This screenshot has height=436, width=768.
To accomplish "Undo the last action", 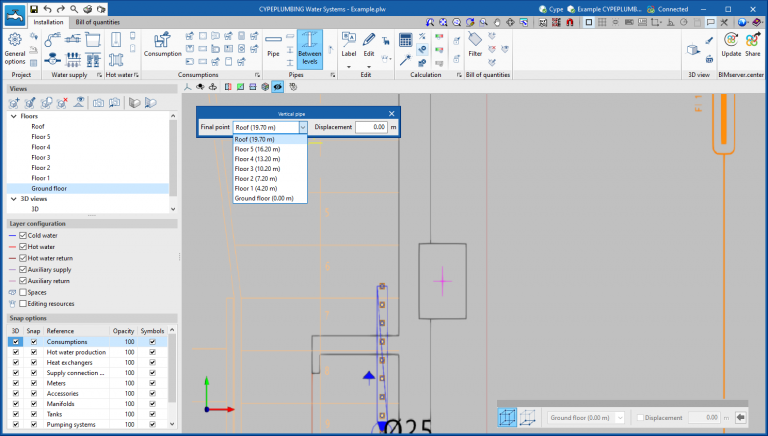I will point(47,9).
